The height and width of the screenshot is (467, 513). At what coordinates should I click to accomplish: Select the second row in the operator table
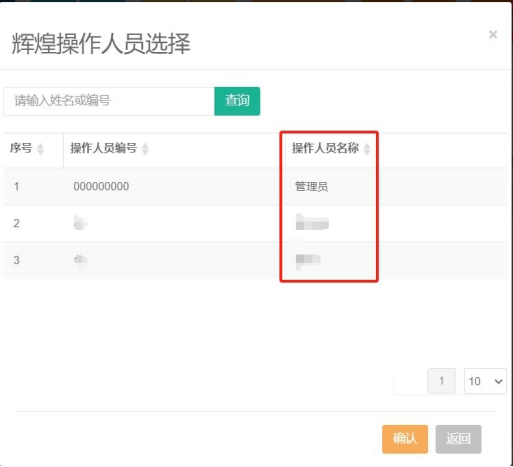(x=255, y=223)
